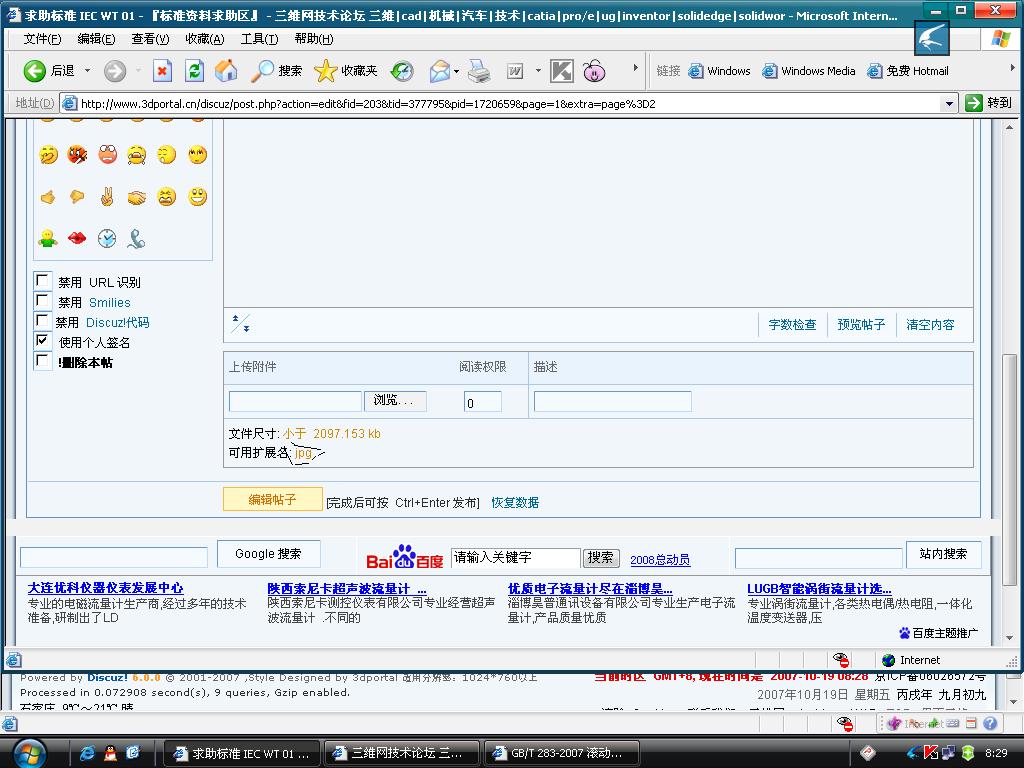
Task: Click the 清空内容 link
Action: tap(930, 325)
